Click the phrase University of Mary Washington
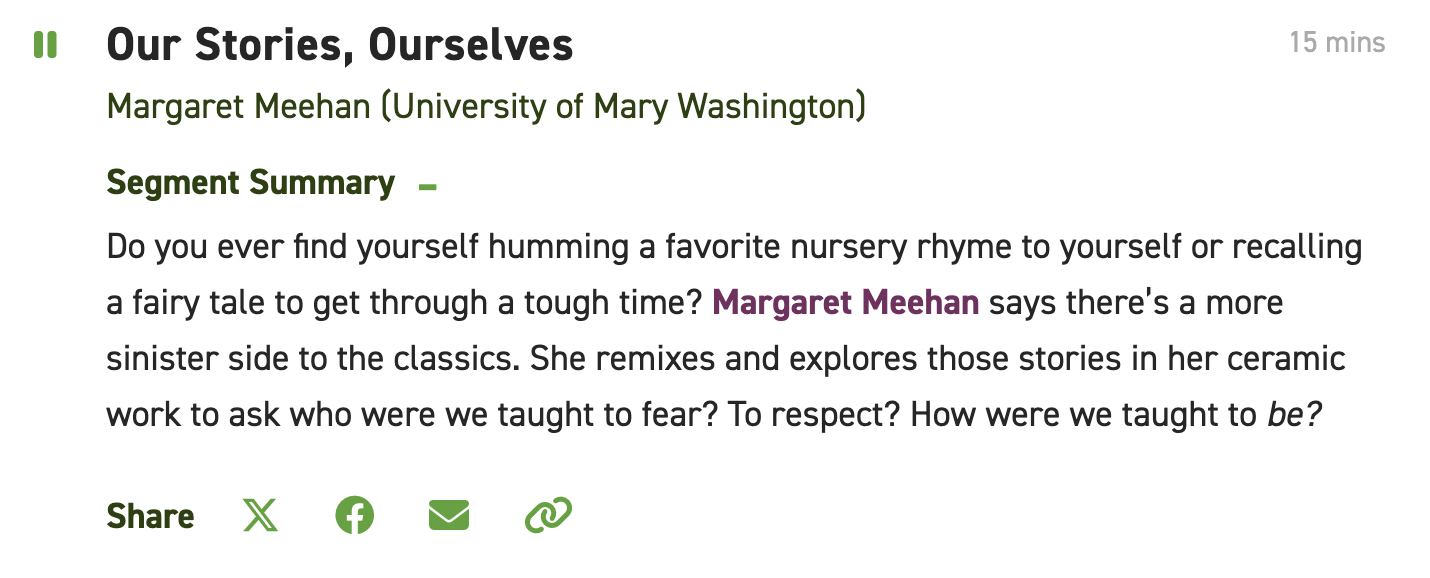The image size is (1430, 578). [623, 106]
